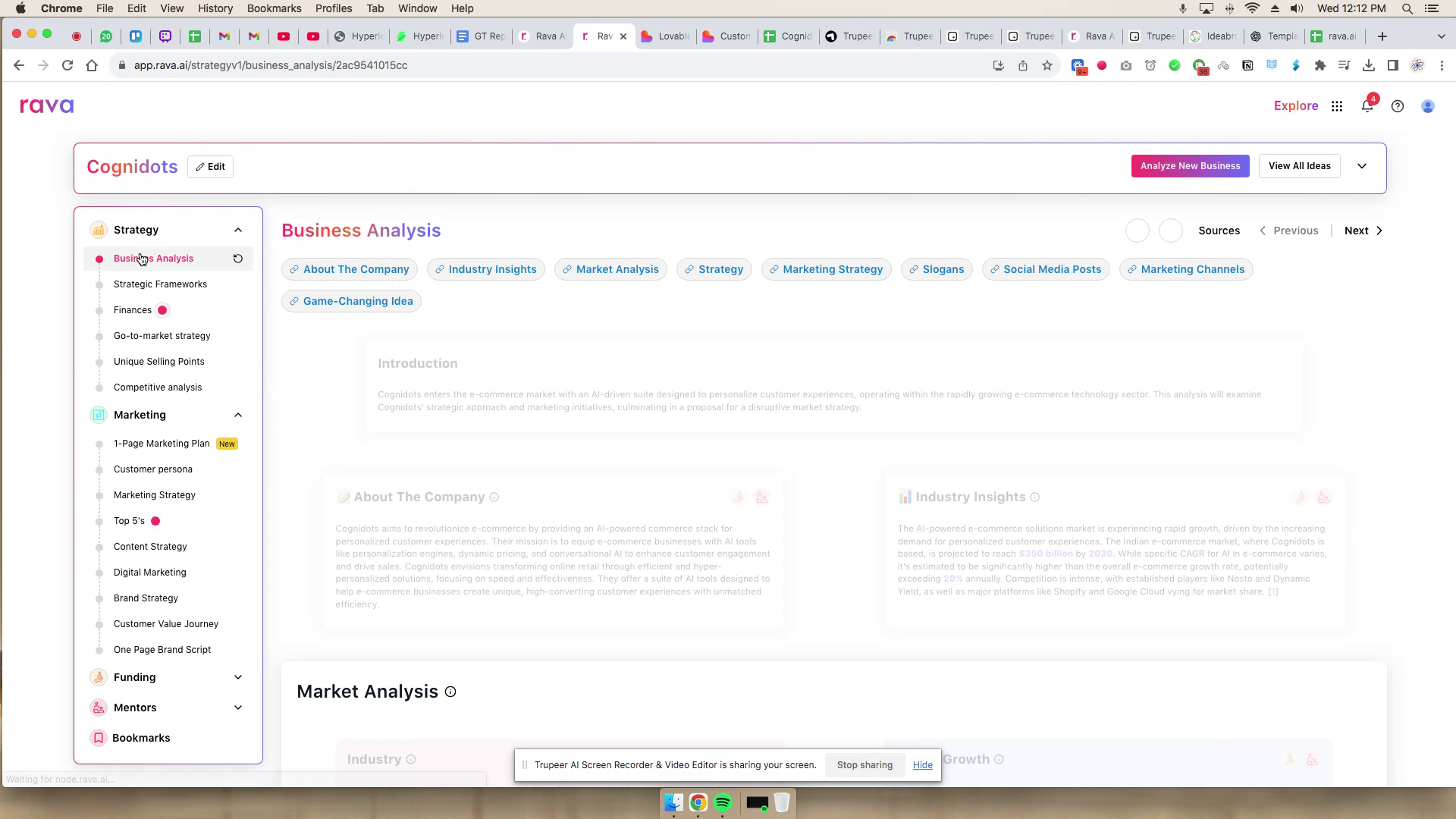Click the Marketing section icon in sidebar

(x=99, y=415)
